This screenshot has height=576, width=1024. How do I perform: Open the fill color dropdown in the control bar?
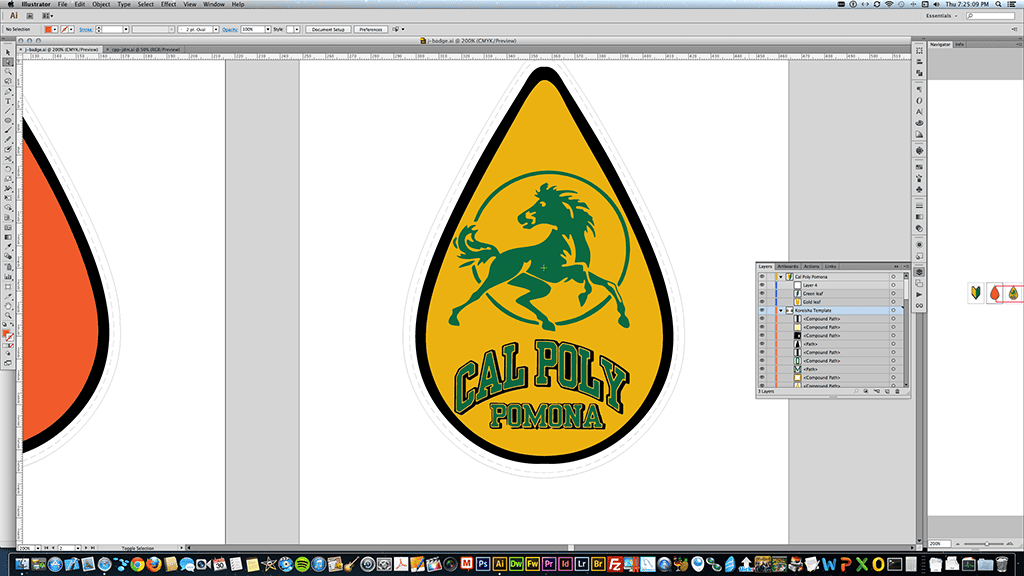(55, 29)
